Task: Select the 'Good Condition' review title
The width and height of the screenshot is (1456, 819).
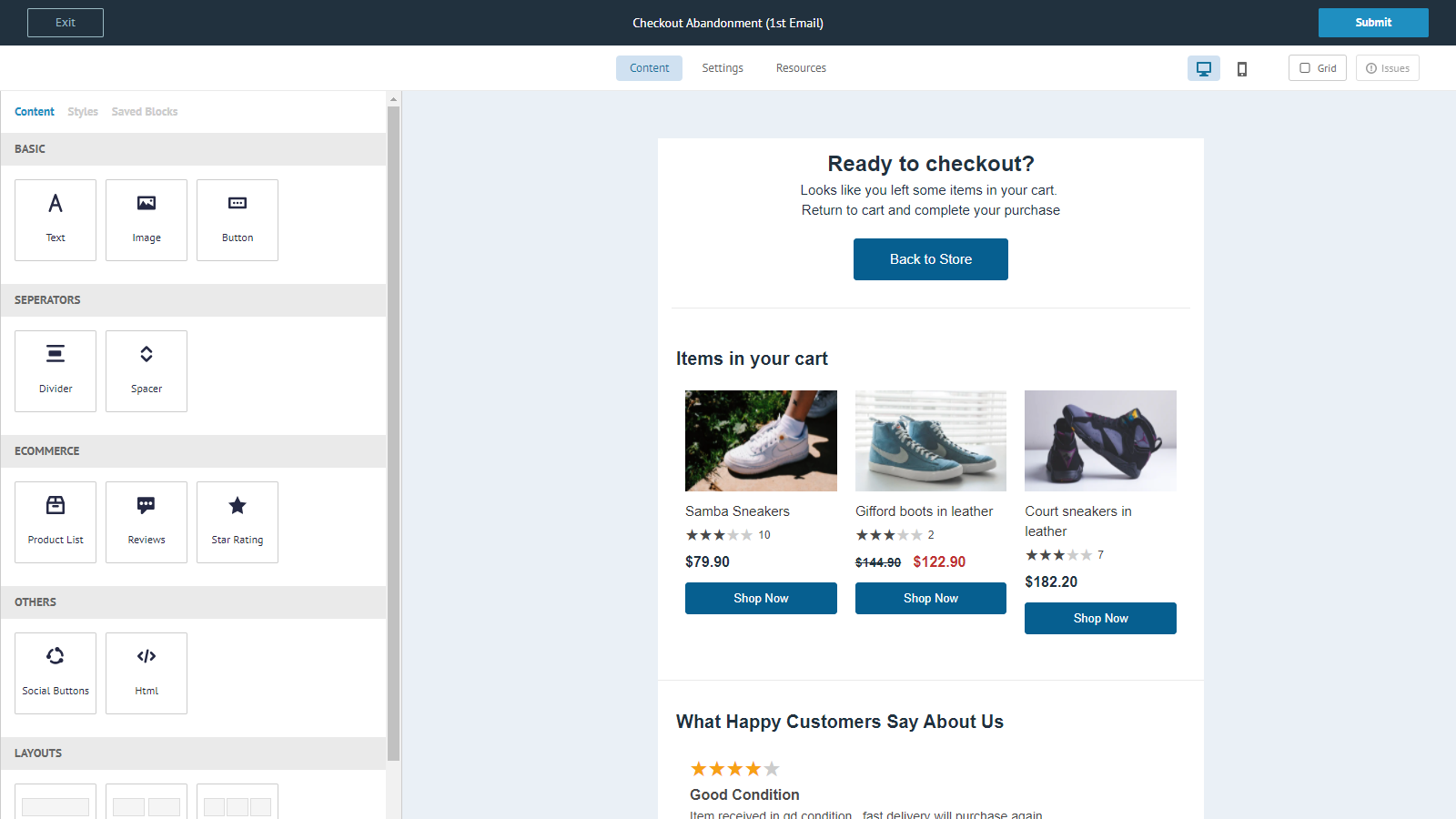Action: pyautogui.click(x=744, y=794)
